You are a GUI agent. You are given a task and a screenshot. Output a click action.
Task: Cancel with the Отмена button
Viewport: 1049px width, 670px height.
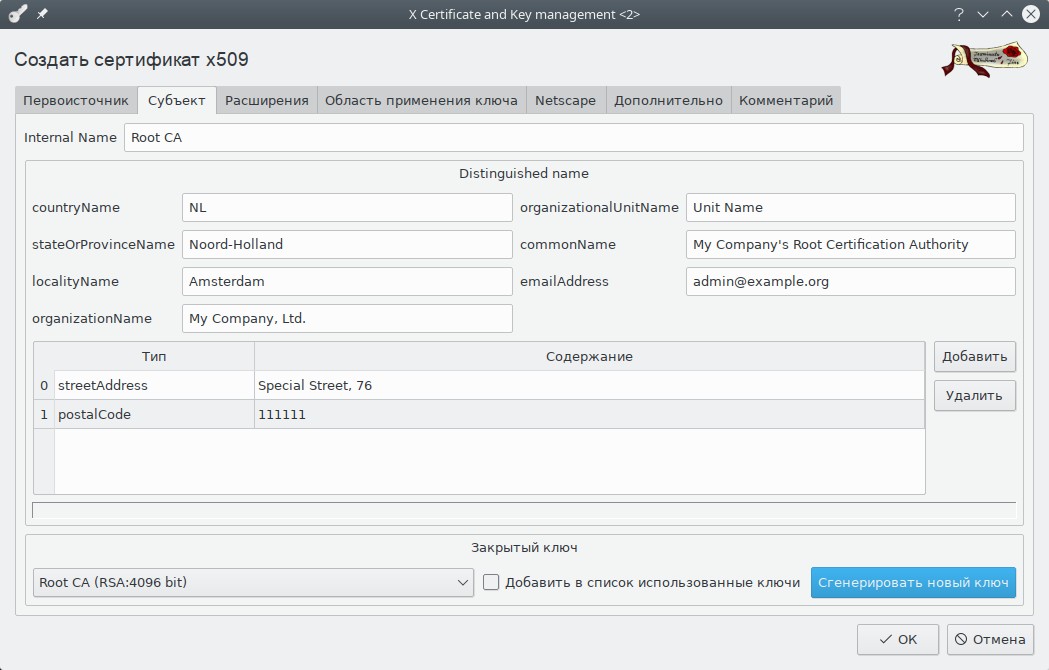pyautogui.click(x=990, y=640)
